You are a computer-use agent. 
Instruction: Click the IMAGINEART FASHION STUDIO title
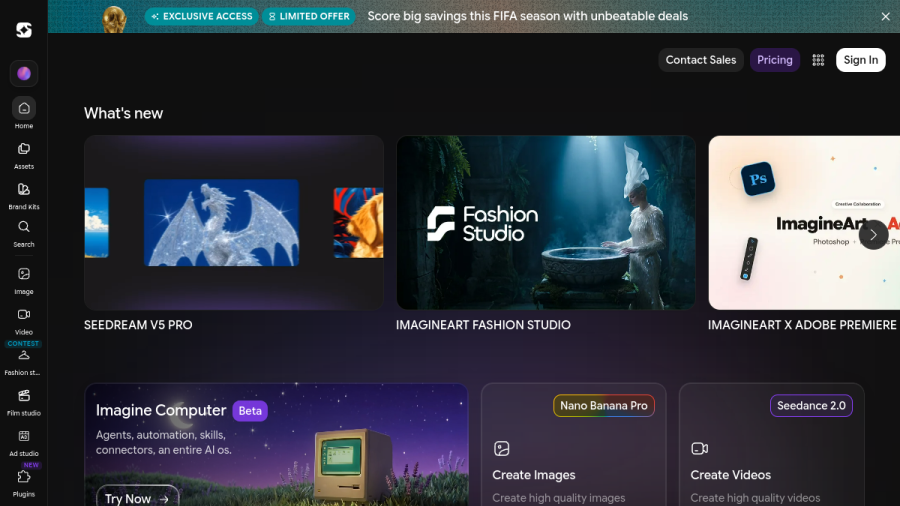coord(483,325)
